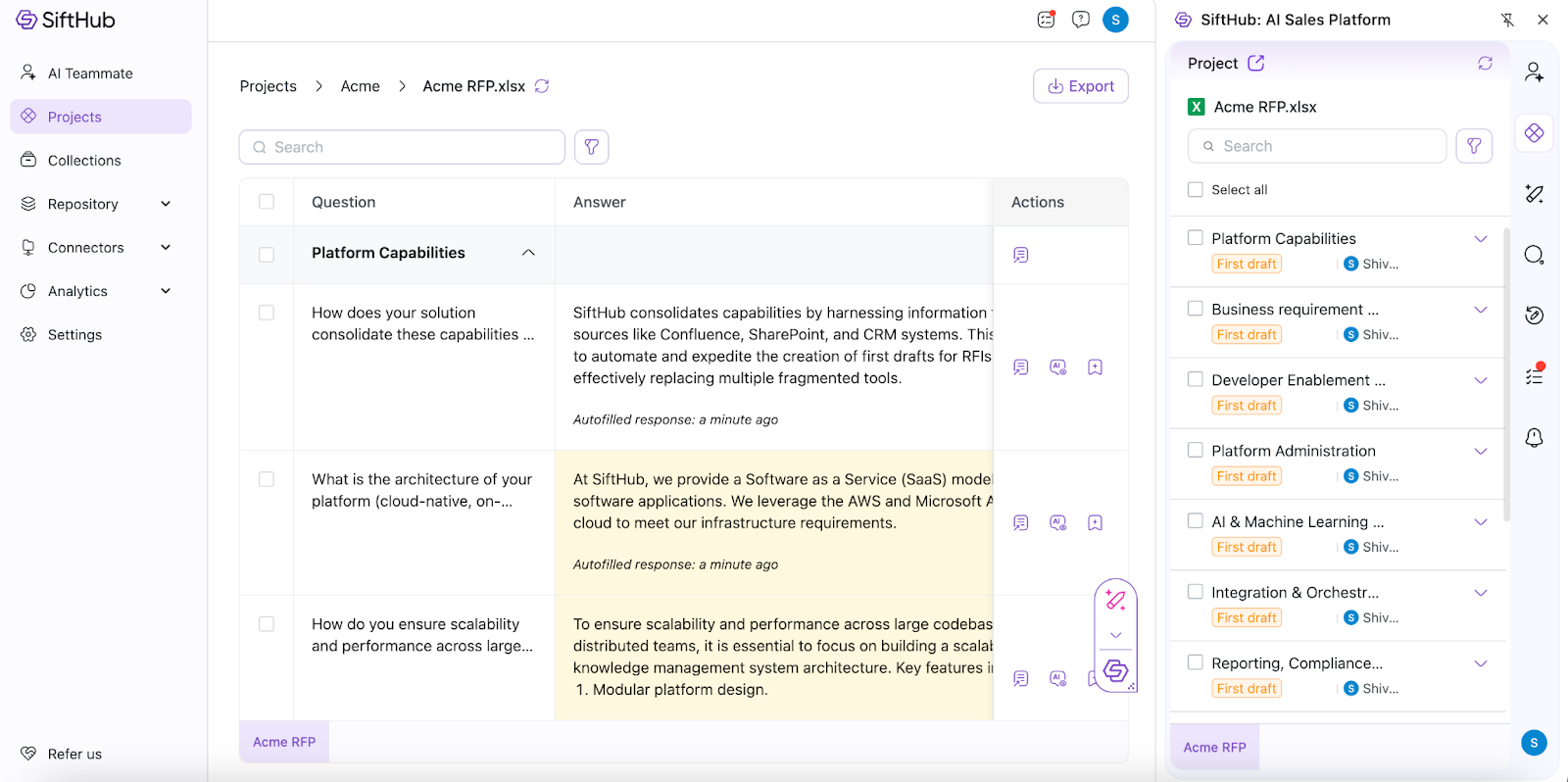This screenshot has width=1568, height=782.
Task: Collapse the Platform Capabilities section
Action: 528,253
